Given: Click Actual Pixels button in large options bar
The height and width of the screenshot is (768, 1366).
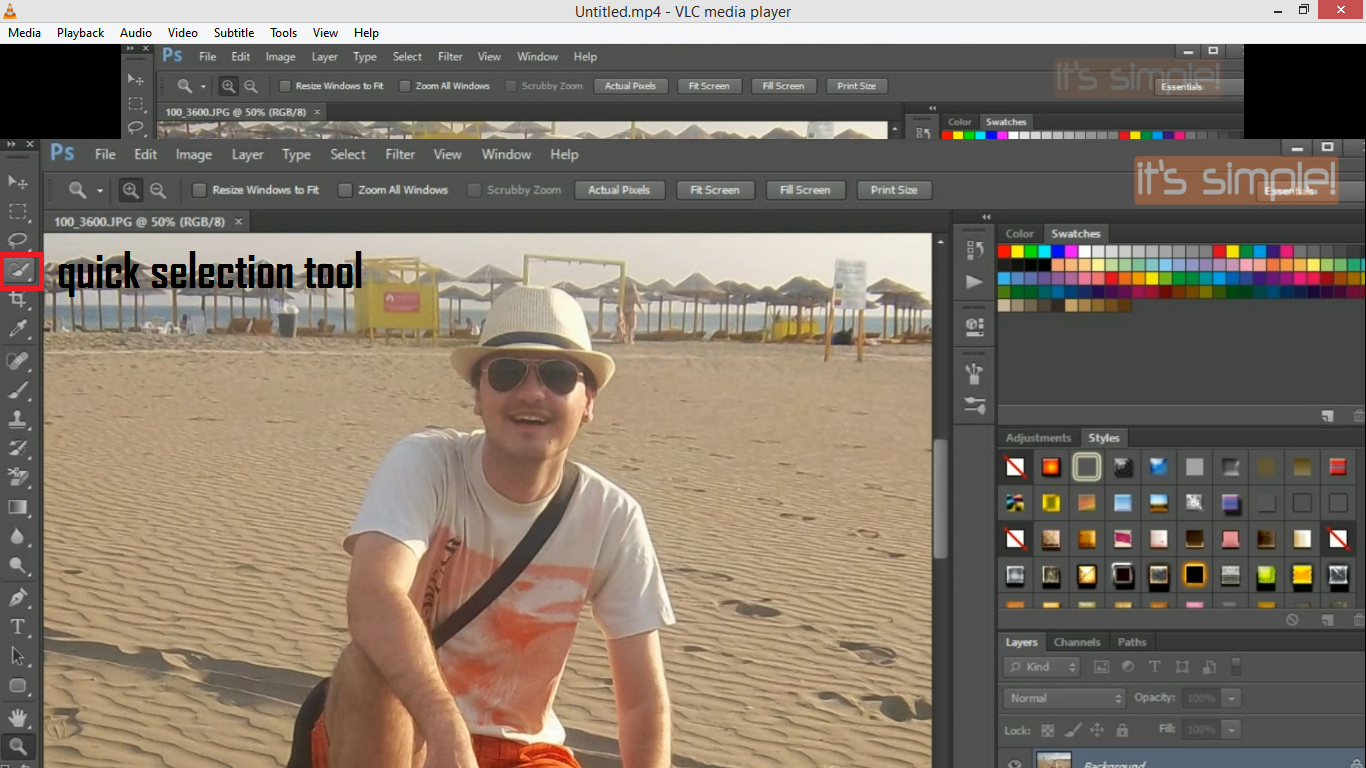Looking at the screenshot, I should (619, 190).
